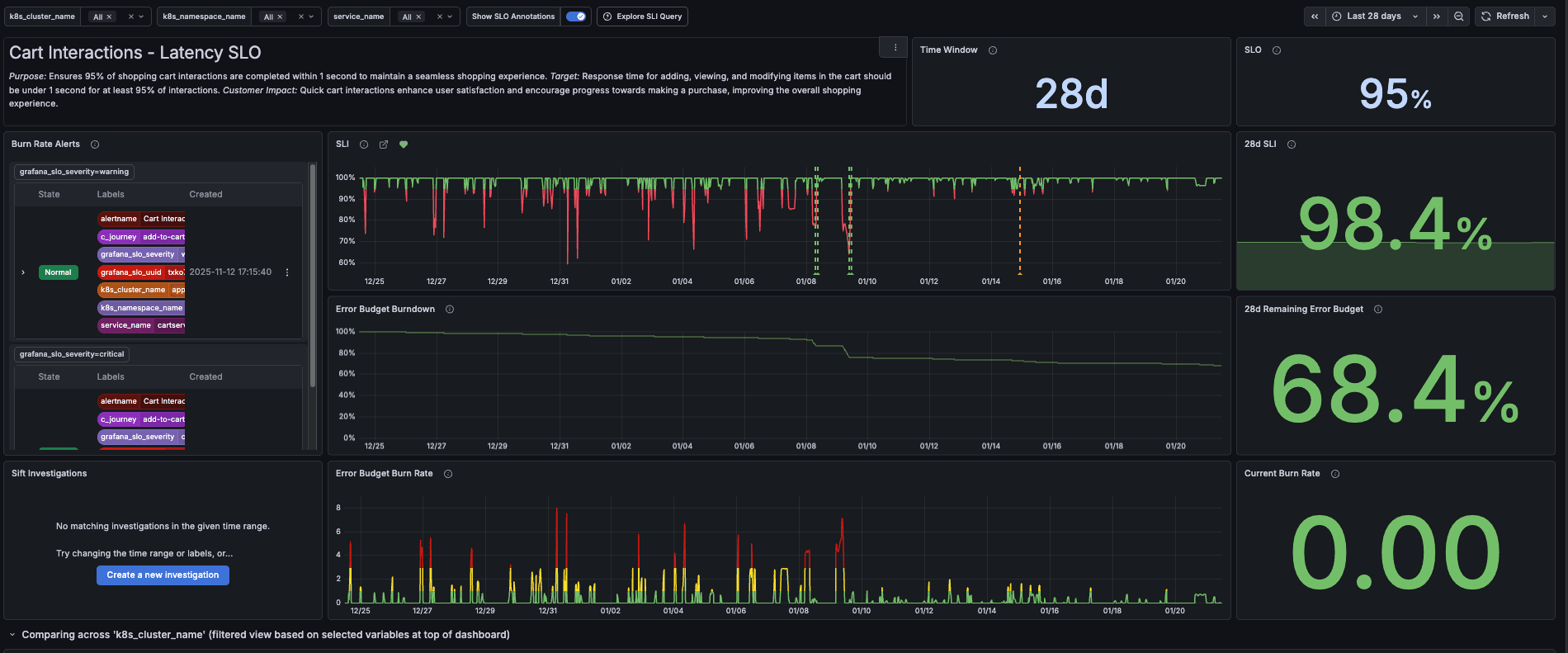Click the 98.4% value in 28d SLI
The image size is (1568, 653).
point(1396,224)
